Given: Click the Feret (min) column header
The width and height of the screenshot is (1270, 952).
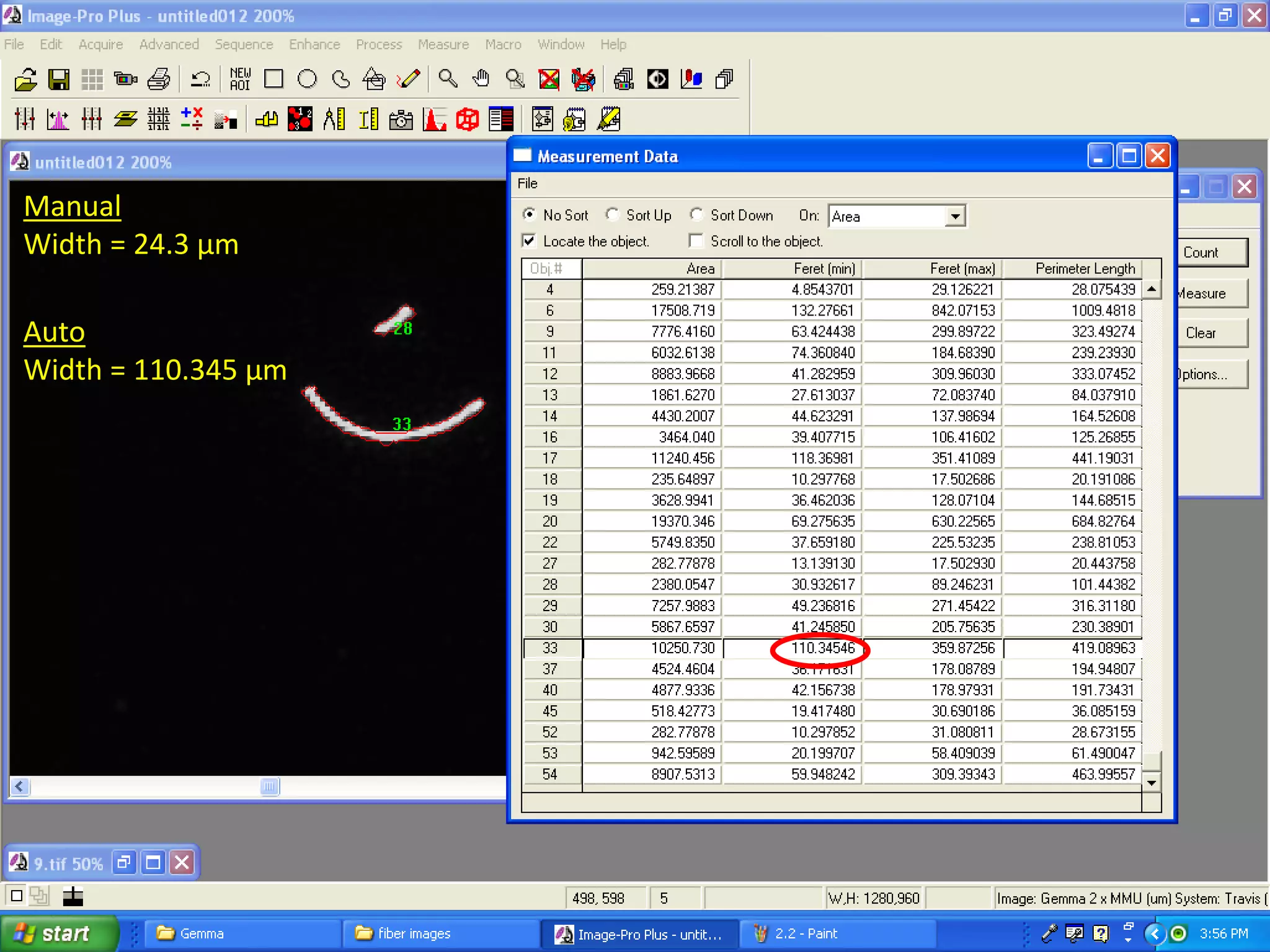Looking at the screenshot, I should pyautogui.click(x=793, y=268).
